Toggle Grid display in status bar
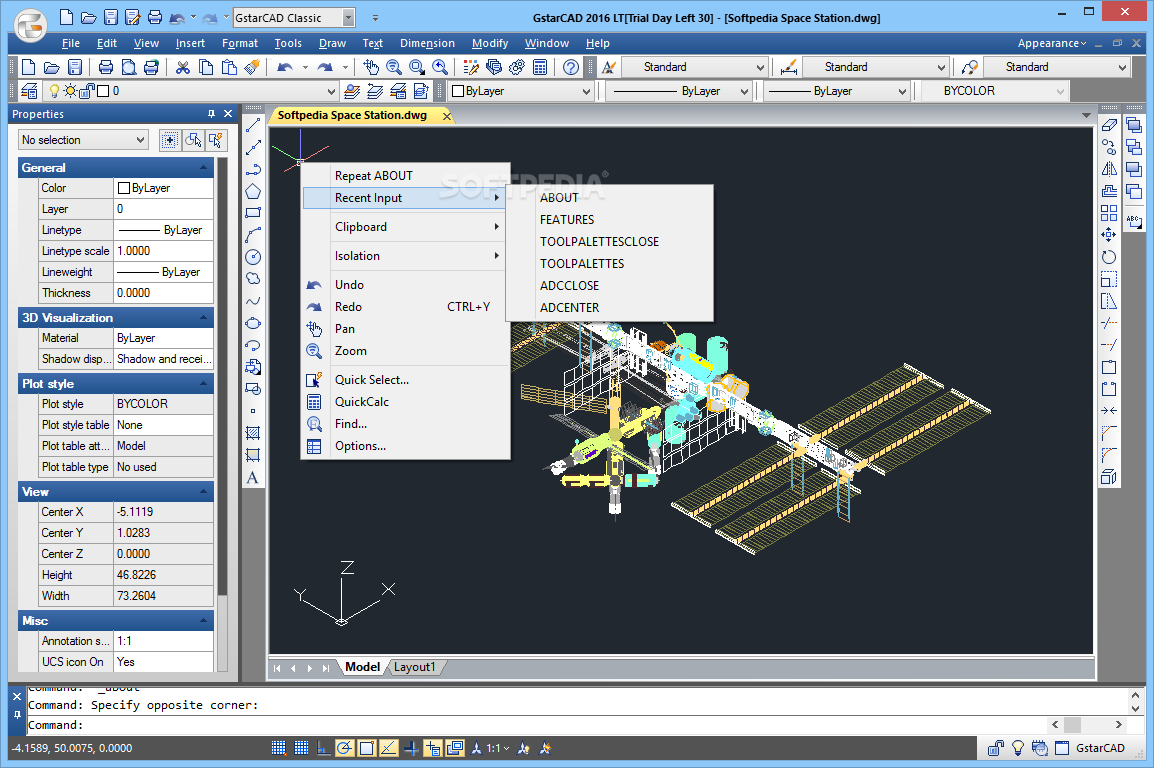The width and height of the screenshot is (1154, 768). click(301, 748)
